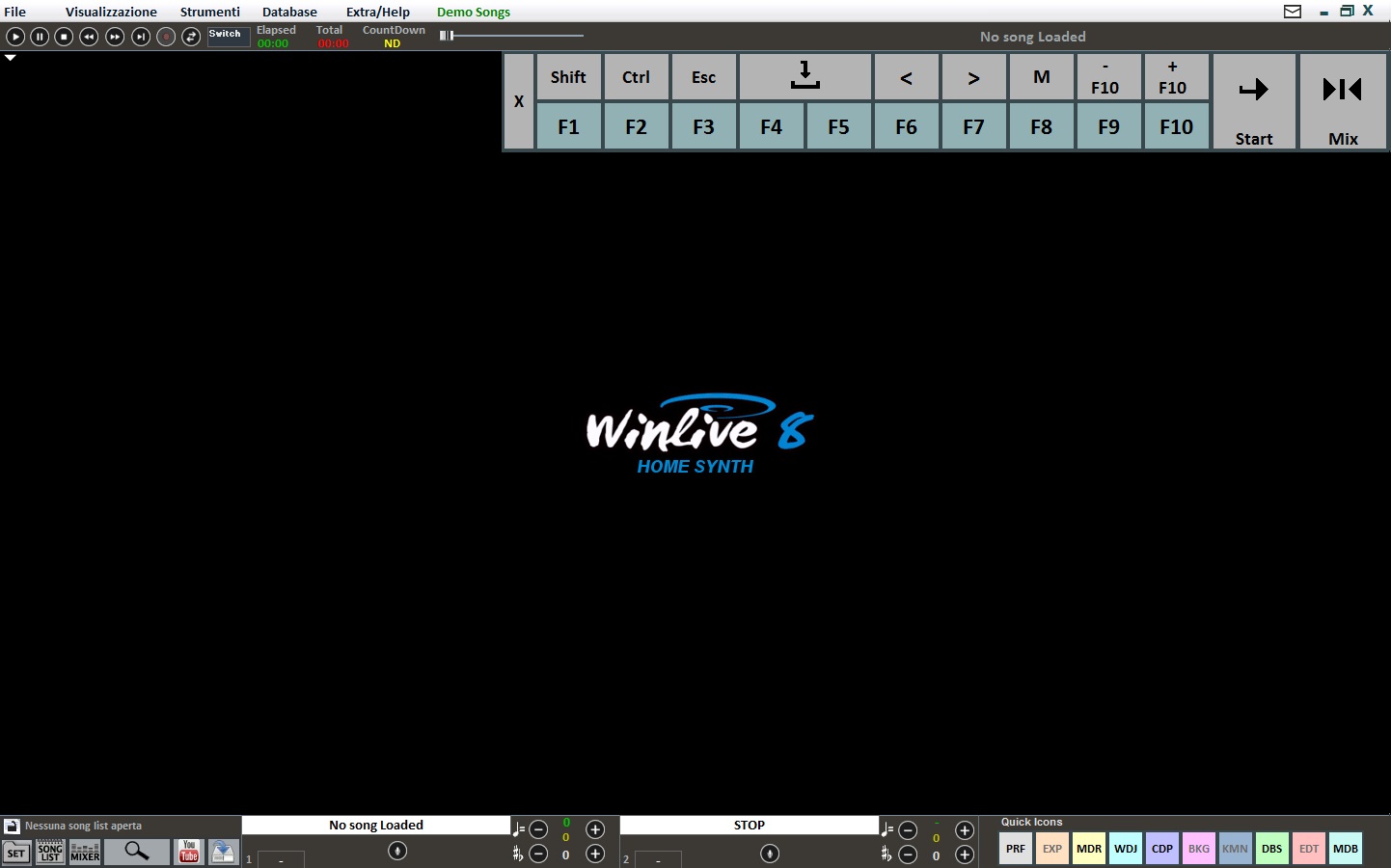Click the M key button
The height and width of the screenshot is (868, 1391).
click(x=1041, y=77)
